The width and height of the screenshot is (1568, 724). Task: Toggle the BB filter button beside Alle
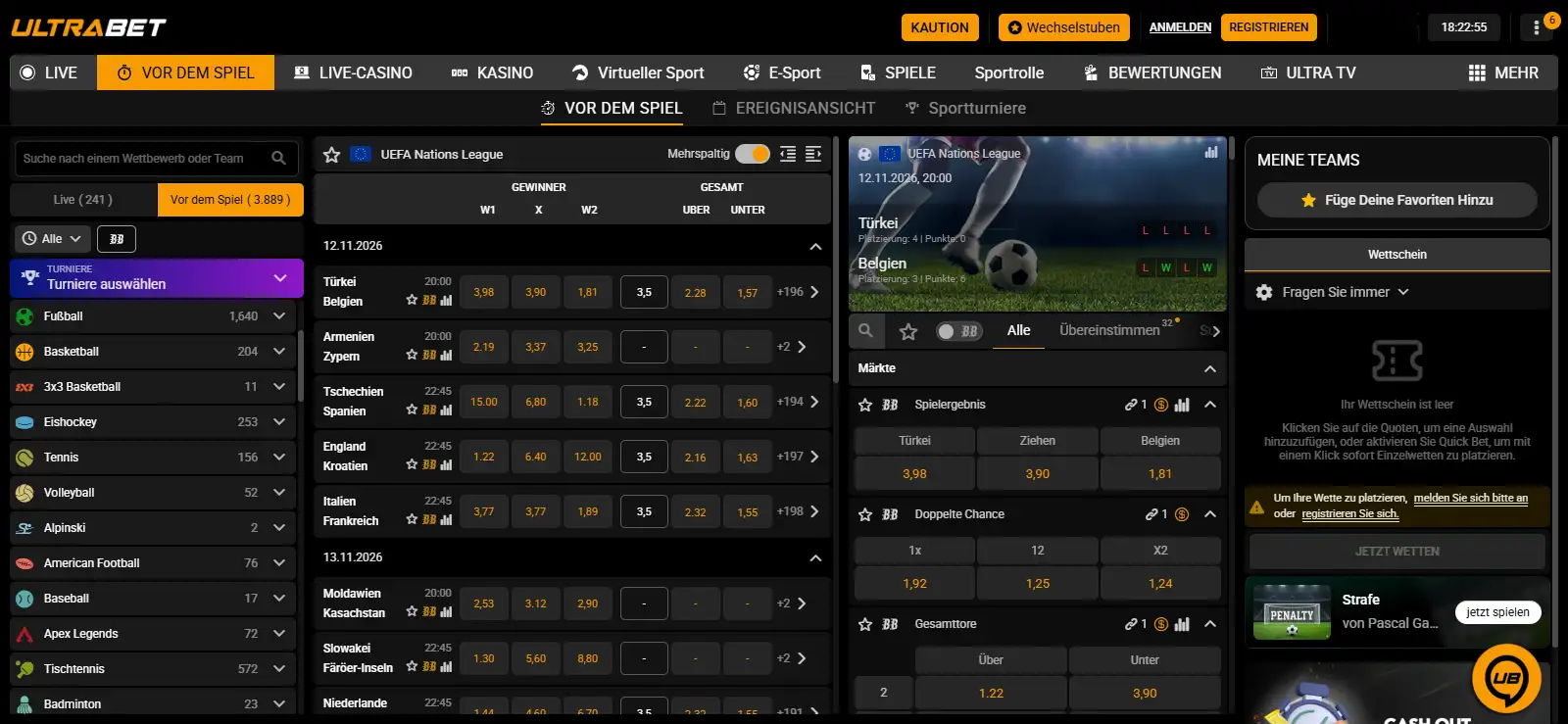(117, 239)
